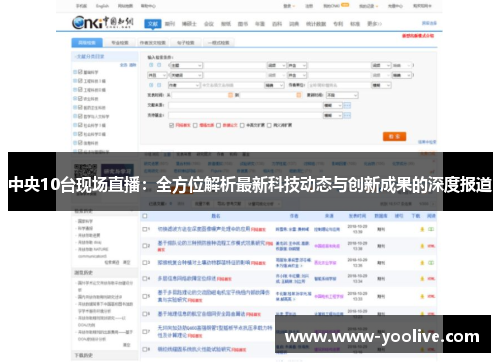Select the 期刊 navigation tab
Image resolution: width=500 pixels, height=362 pixels.
[170, 24]
